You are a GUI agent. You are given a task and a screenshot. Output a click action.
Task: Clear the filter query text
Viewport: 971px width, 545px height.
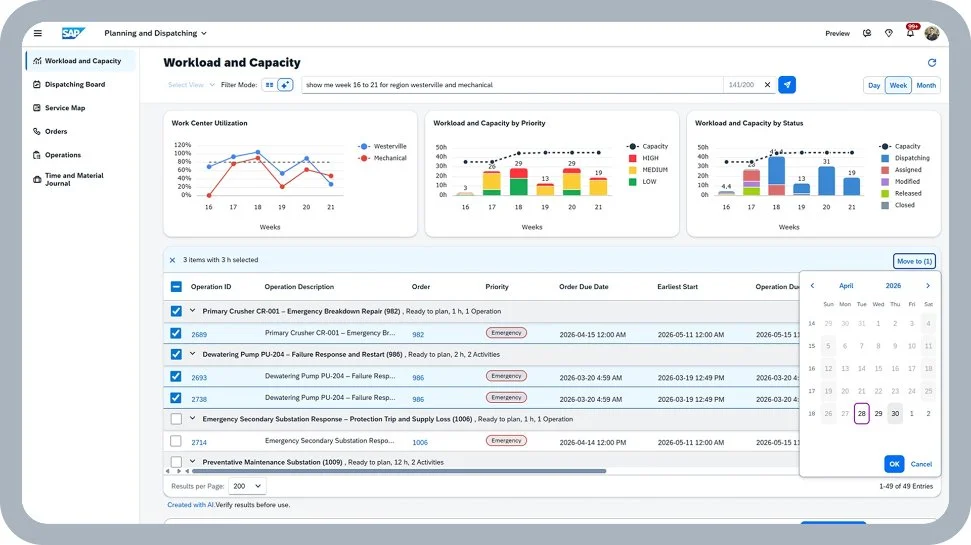point(767,85)
